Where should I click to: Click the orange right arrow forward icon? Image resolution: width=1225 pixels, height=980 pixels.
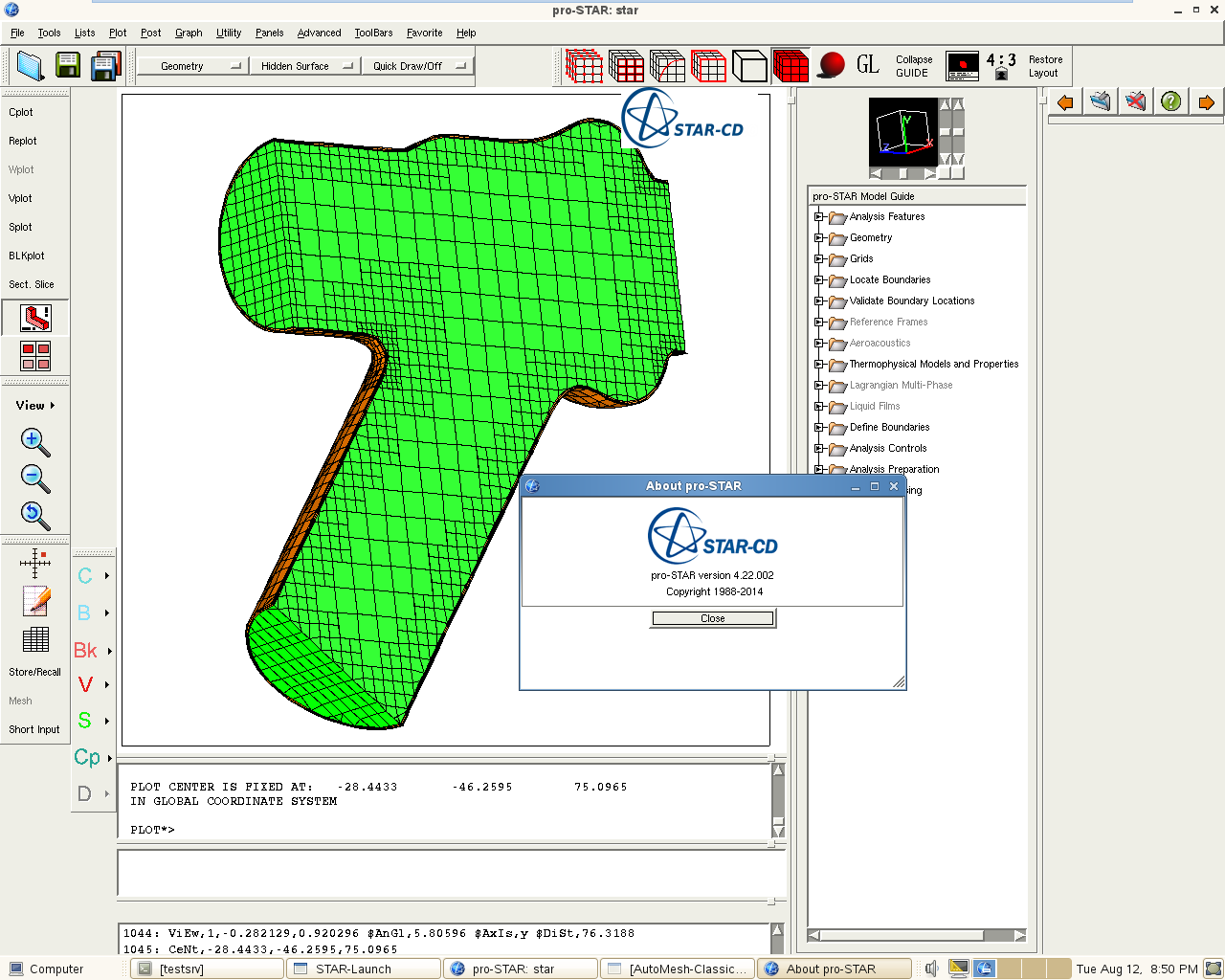tap(1206, 101)
